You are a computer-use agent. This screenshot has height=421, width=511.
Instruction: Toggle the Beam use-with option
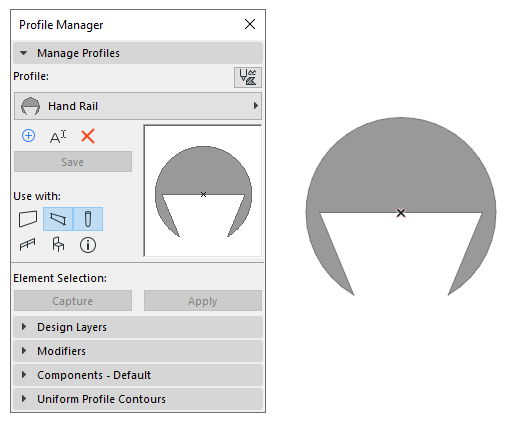pos(58,219)
